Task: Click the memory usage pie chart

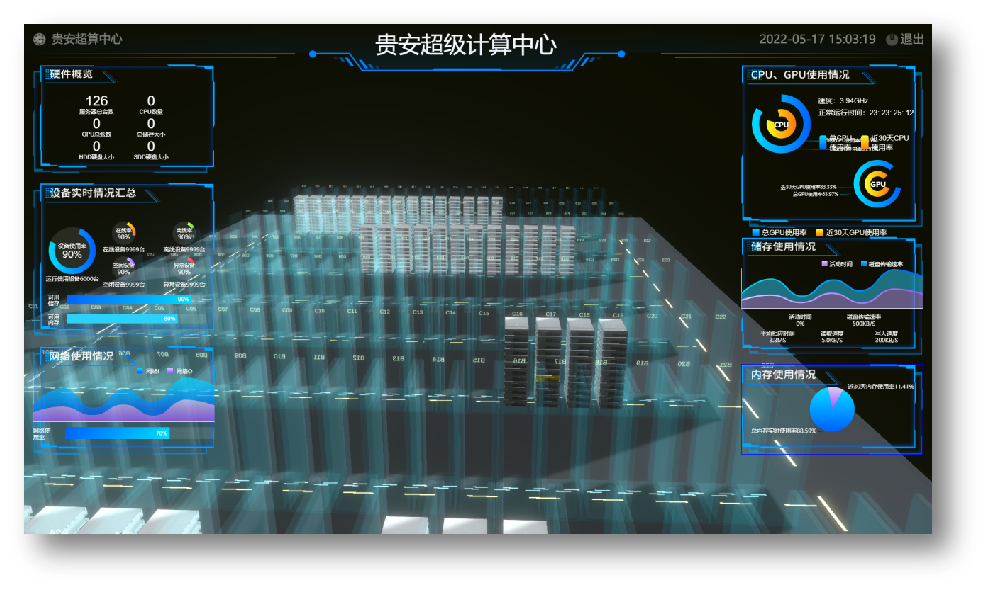Action: tap(832, 409)
